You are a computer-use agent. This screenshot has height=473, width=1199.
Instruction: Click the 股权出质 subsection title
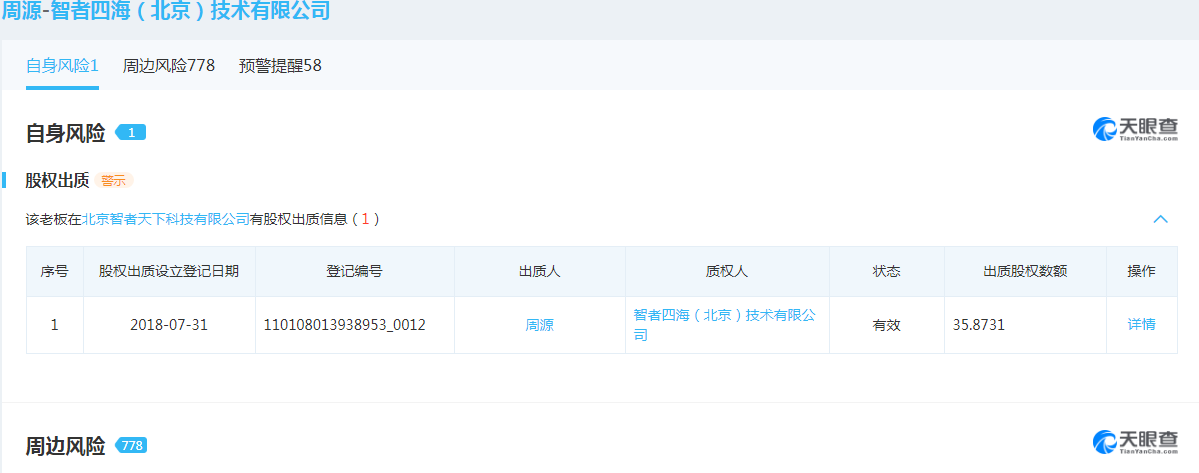point(57,180)
